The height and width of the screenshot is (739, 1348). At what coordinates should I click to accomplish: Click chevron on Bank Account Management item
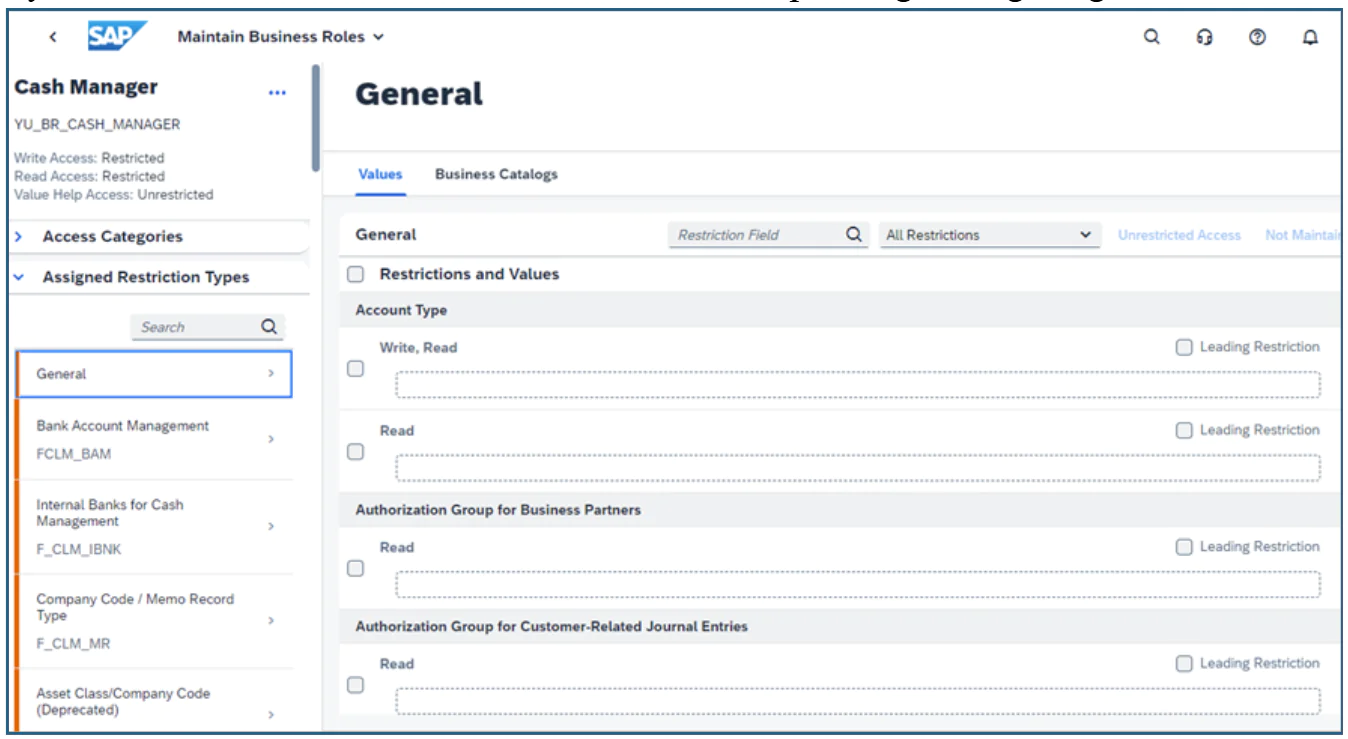tap(270, 439)
